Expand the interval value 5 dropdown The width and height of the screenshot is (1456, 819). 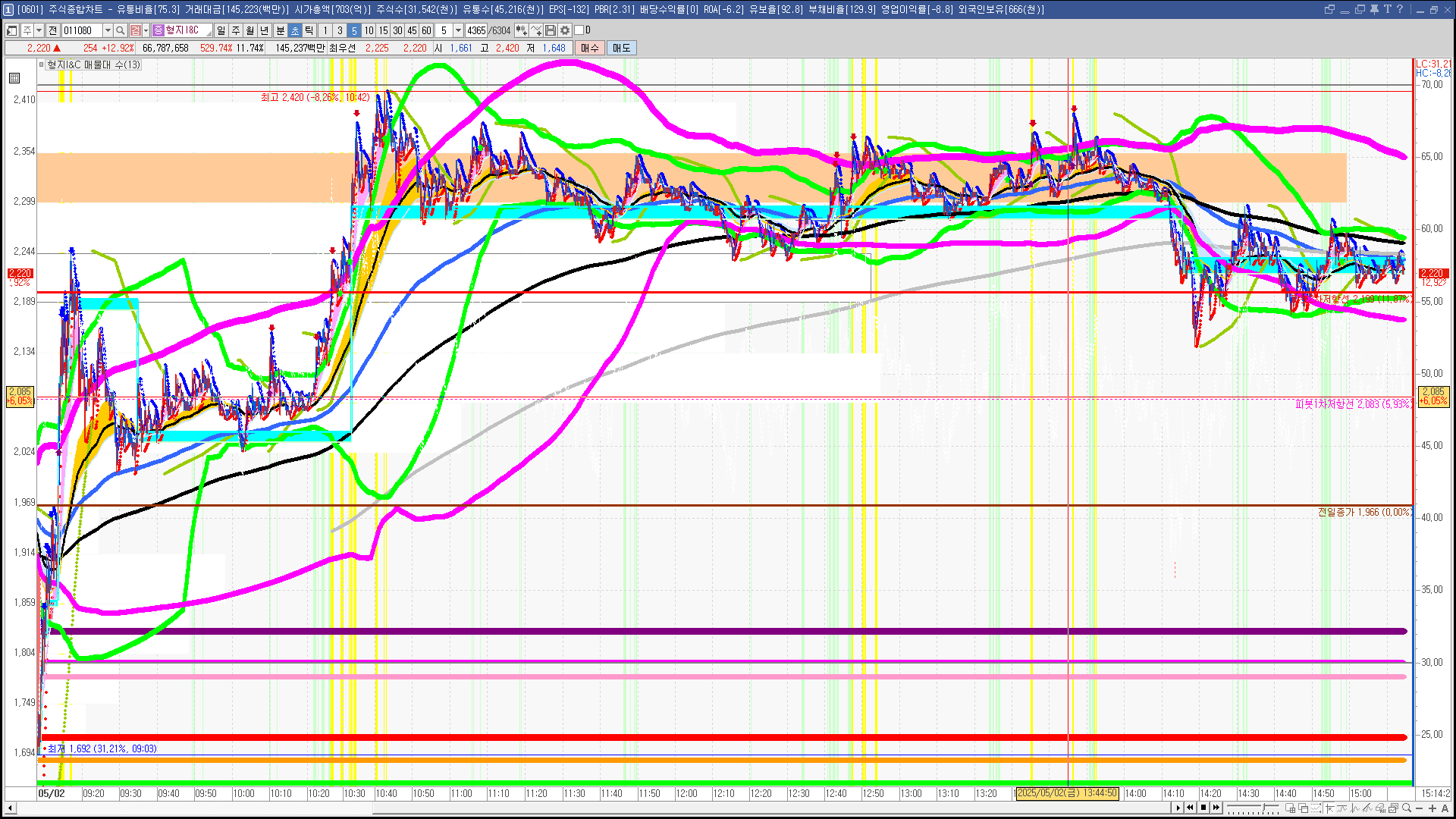pyautogui.click(x=458, y=30)
